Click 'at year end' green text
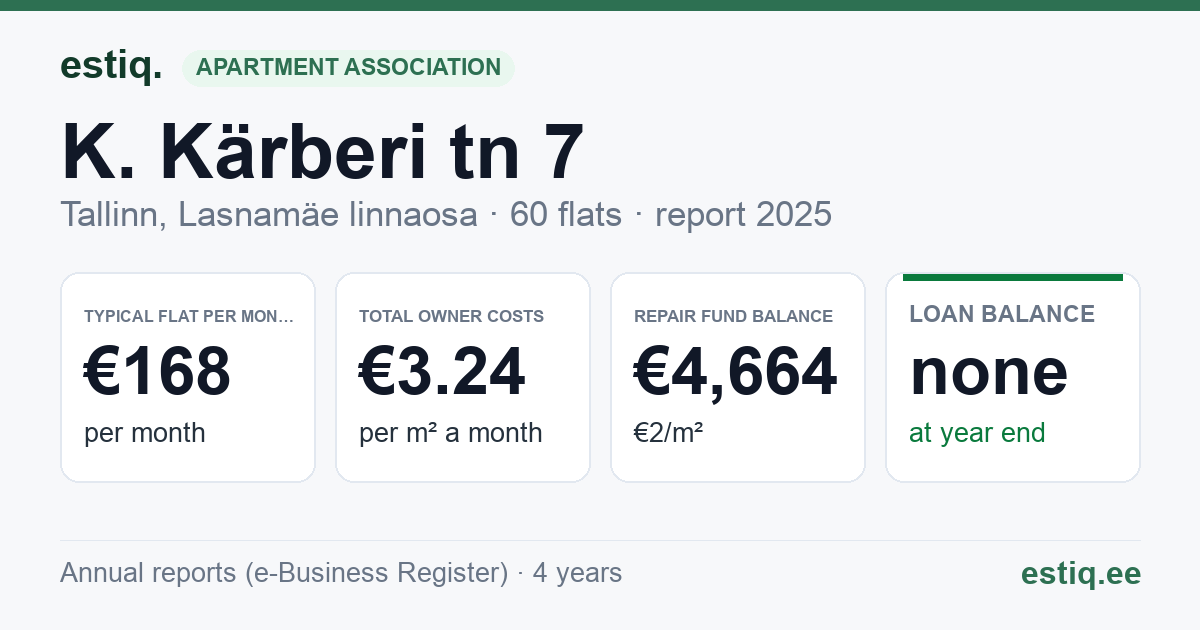The image size is (1200, 630). [977, 433]
